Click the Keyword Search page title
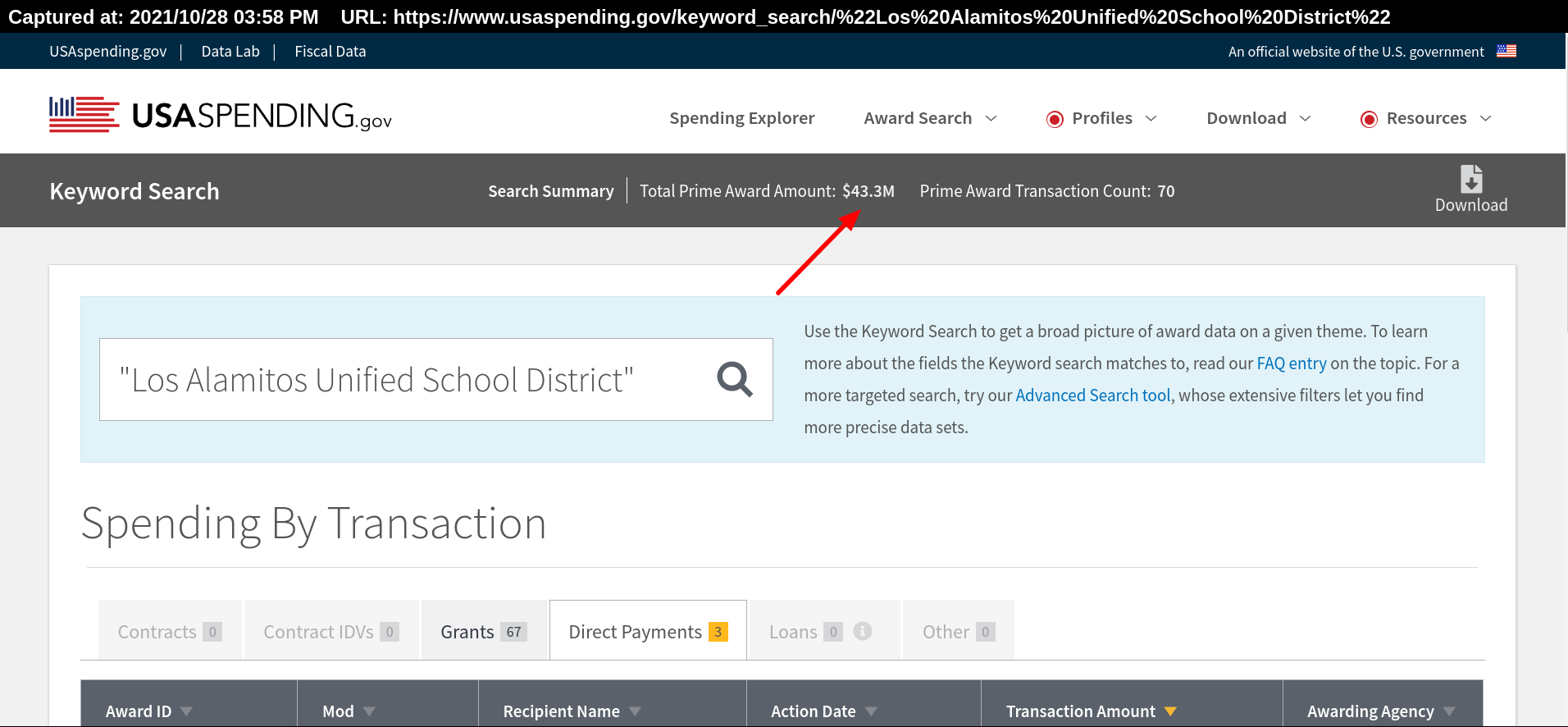Image resolution: width=1568 pixels, height=727 pixels. [x=134, y=191]
